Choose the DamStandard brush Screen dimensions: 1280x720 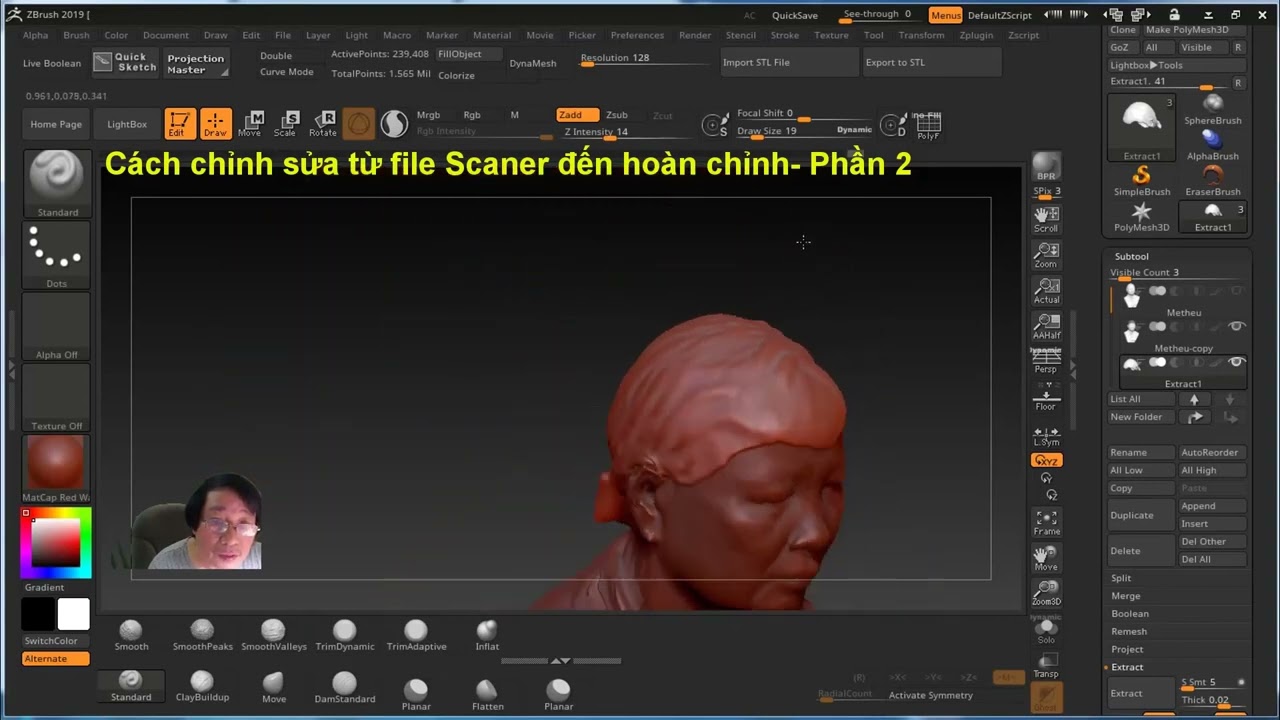[345, 688]
